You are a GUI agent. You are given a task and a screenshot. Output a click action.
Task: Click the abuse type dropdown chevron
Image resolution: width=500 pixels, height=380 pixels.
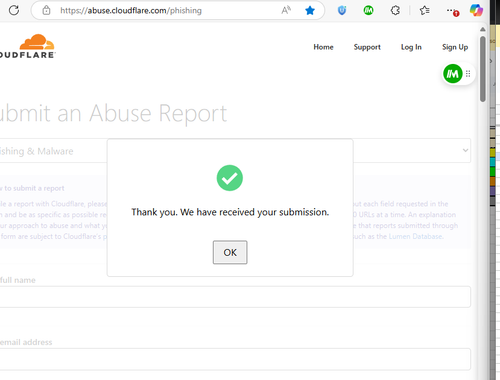coord(465,150)
